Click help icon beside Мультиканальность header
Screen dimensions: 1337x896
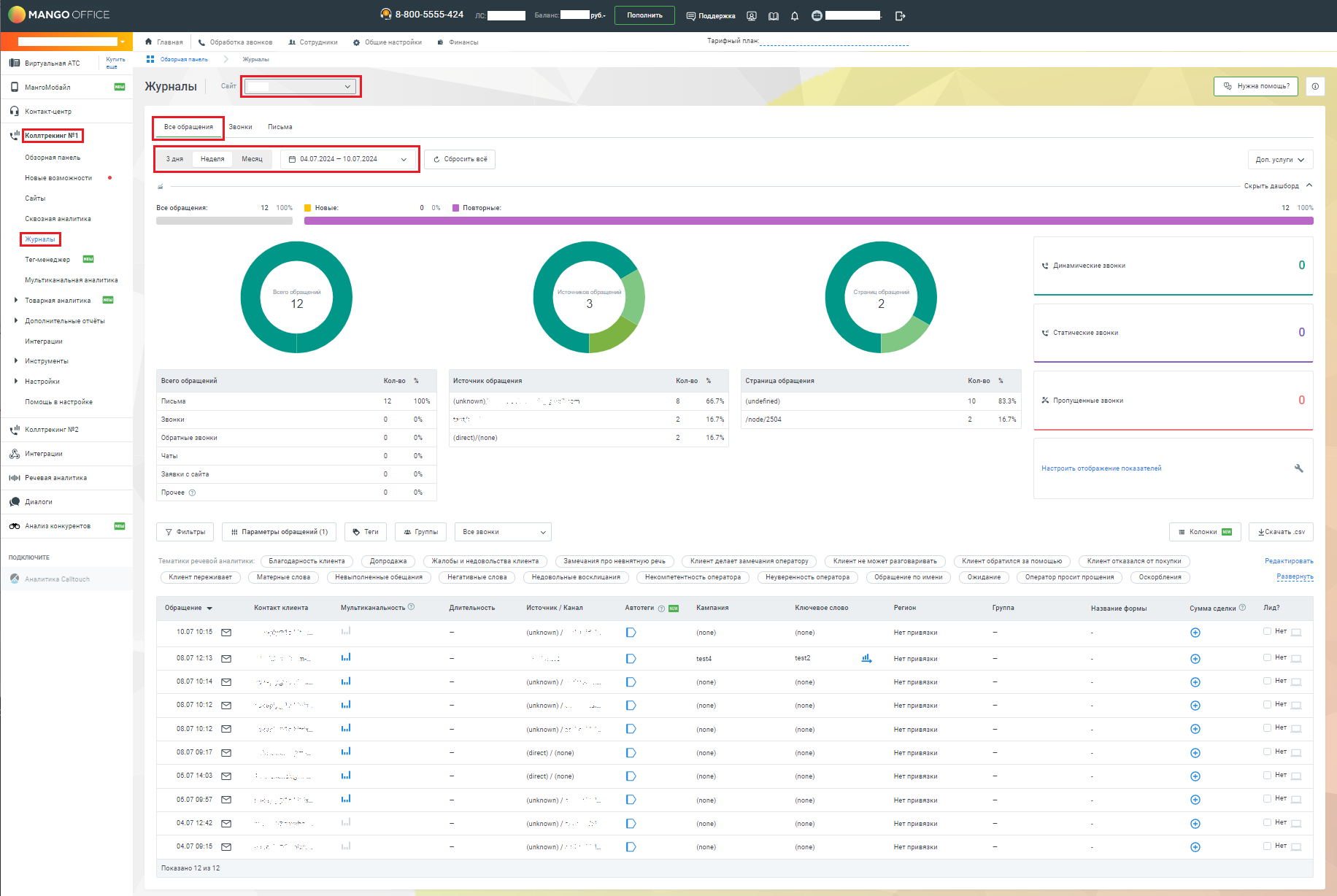tap(412, 607)
